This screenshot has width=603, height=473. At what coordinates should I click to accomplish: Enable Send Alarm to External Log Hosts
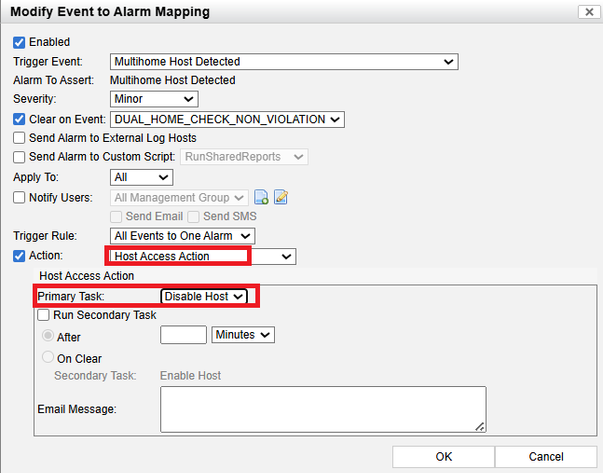click(19, 138)
